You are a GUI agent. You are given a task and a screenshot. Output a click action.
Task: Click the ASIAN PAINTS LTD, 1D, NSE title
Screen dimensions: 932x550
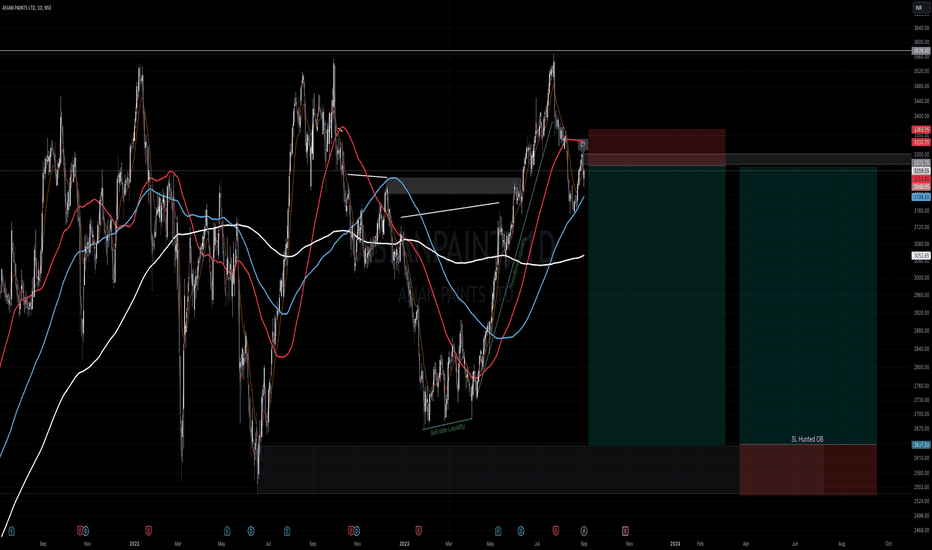click(27, 8)
